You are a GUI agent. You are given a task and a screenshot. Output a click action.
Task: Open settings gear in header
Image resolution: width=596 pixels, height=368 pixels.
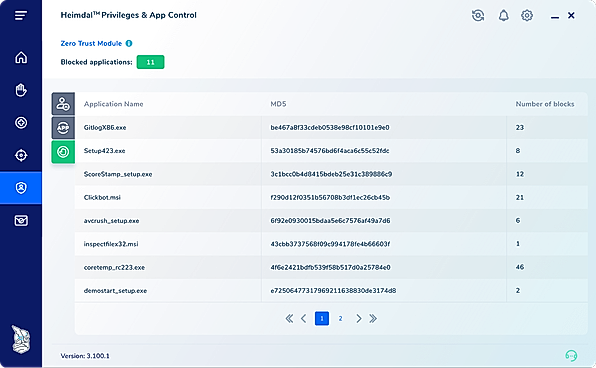click(x=527, y=16)
